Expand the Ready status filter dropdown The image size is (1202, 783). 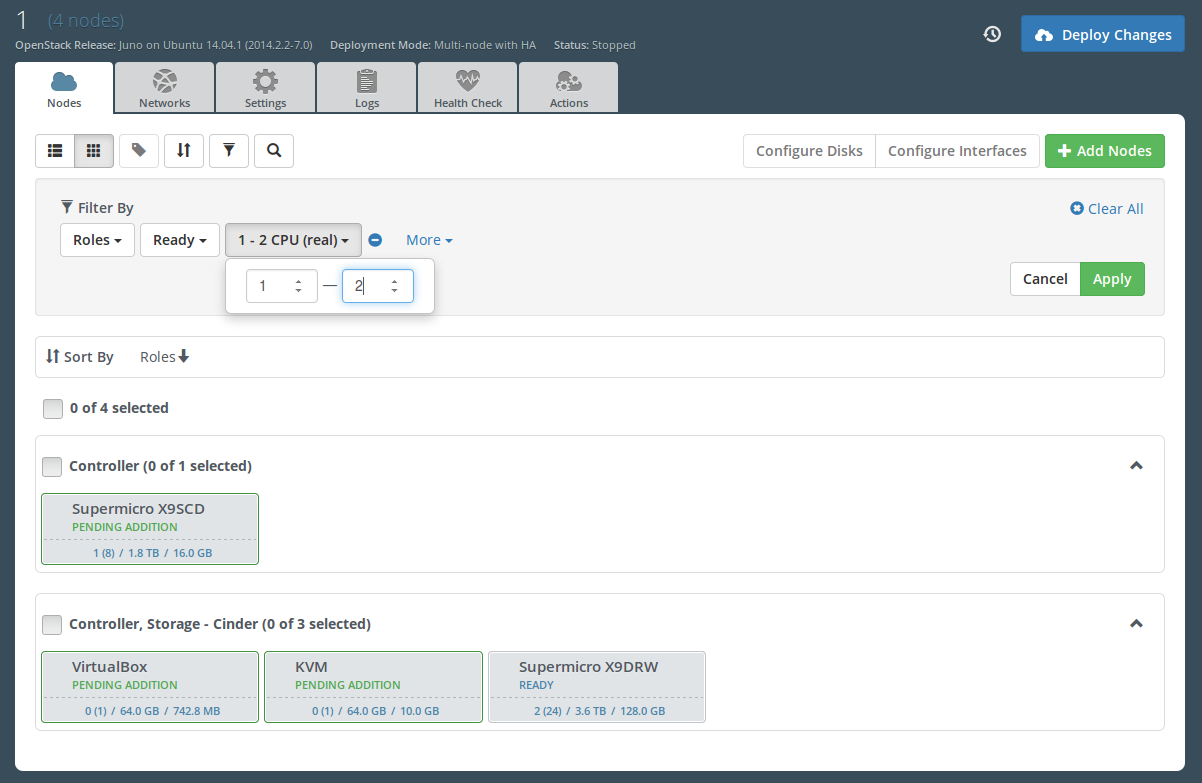click(180, 240)
